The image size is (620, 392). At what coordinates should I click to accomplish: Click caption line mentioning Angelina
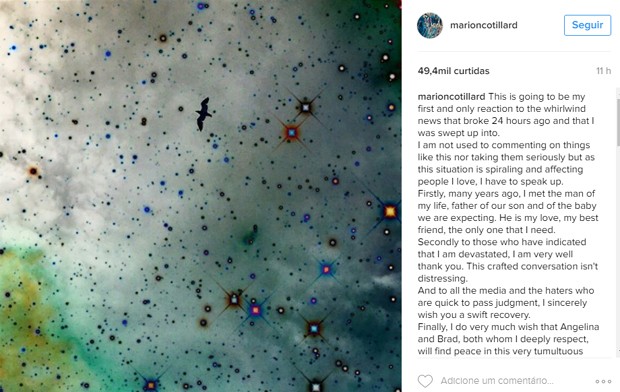pos(508,327)
